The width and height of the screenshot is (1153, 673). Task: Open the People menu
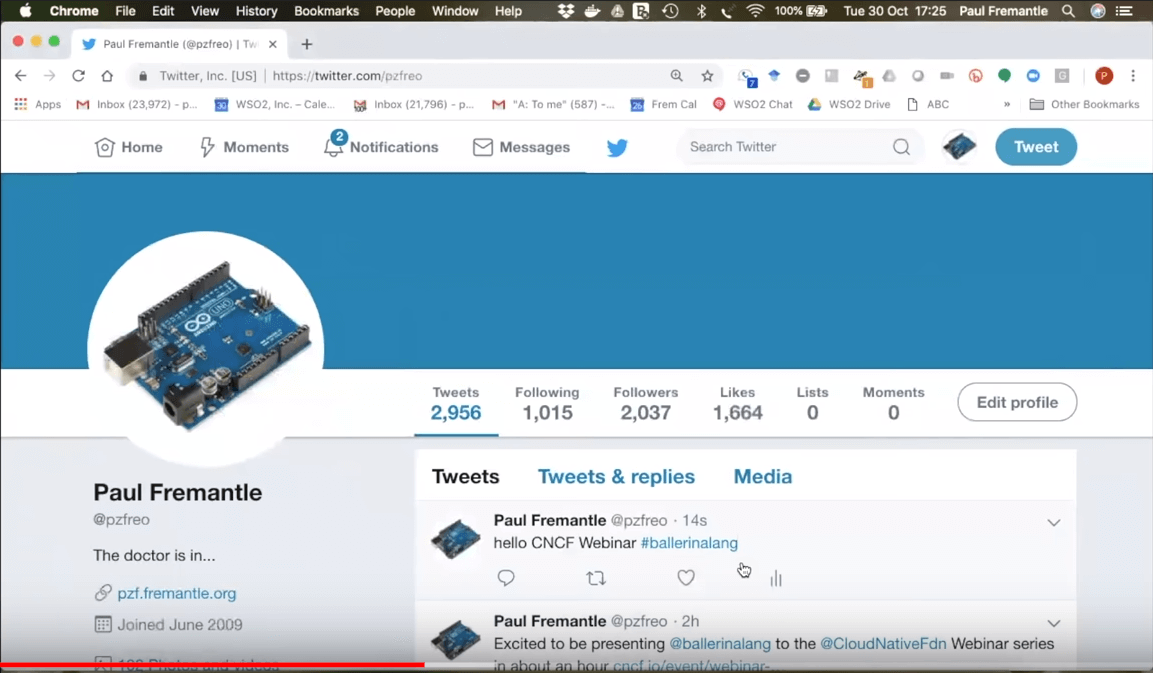pos(395,11)
